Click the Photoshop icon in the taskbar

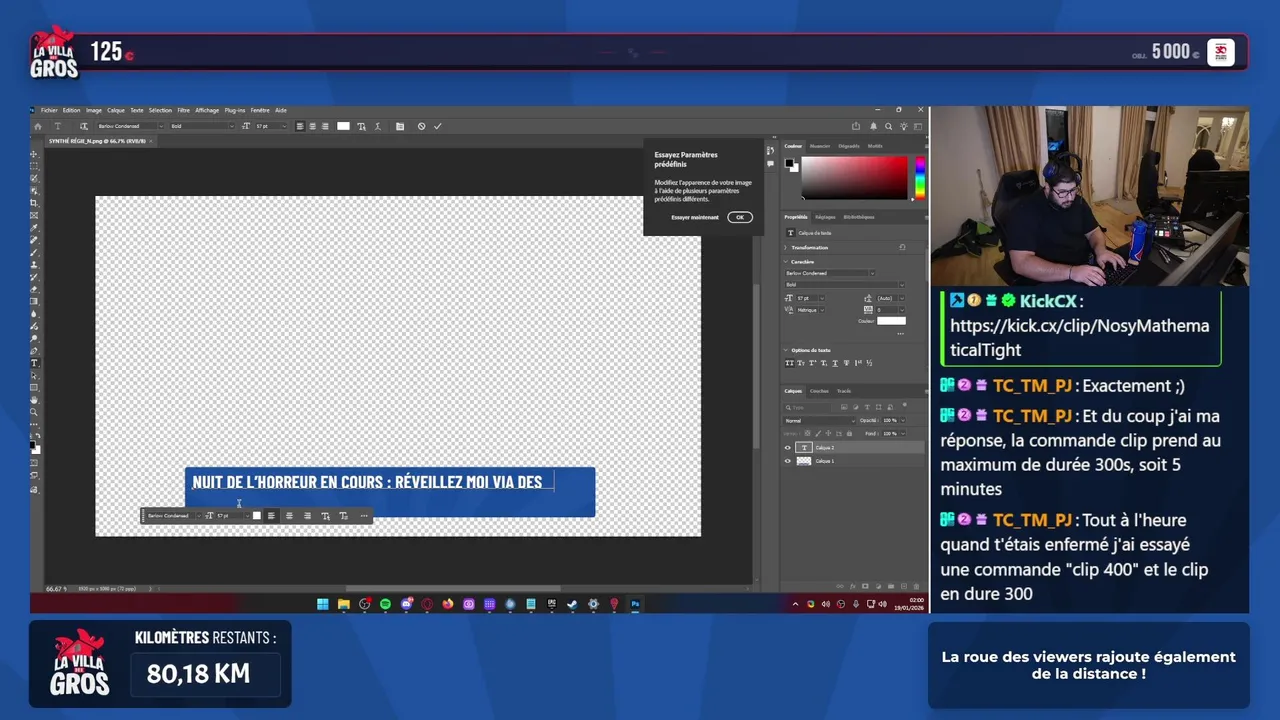pyautogui.click(x=636, y=604)
